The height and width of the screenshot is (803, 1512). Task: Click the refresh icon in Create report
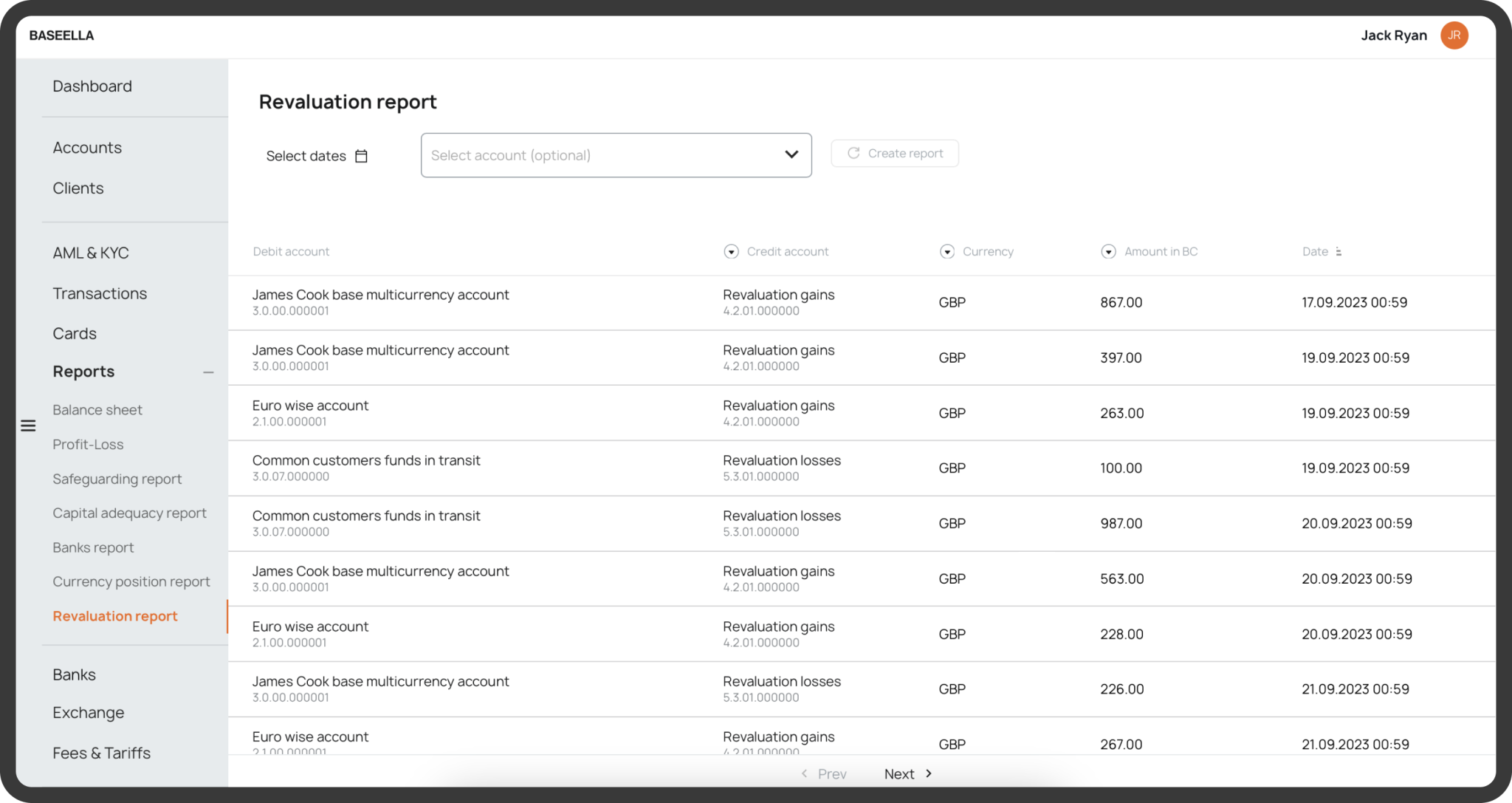click(x=853, y=153)
